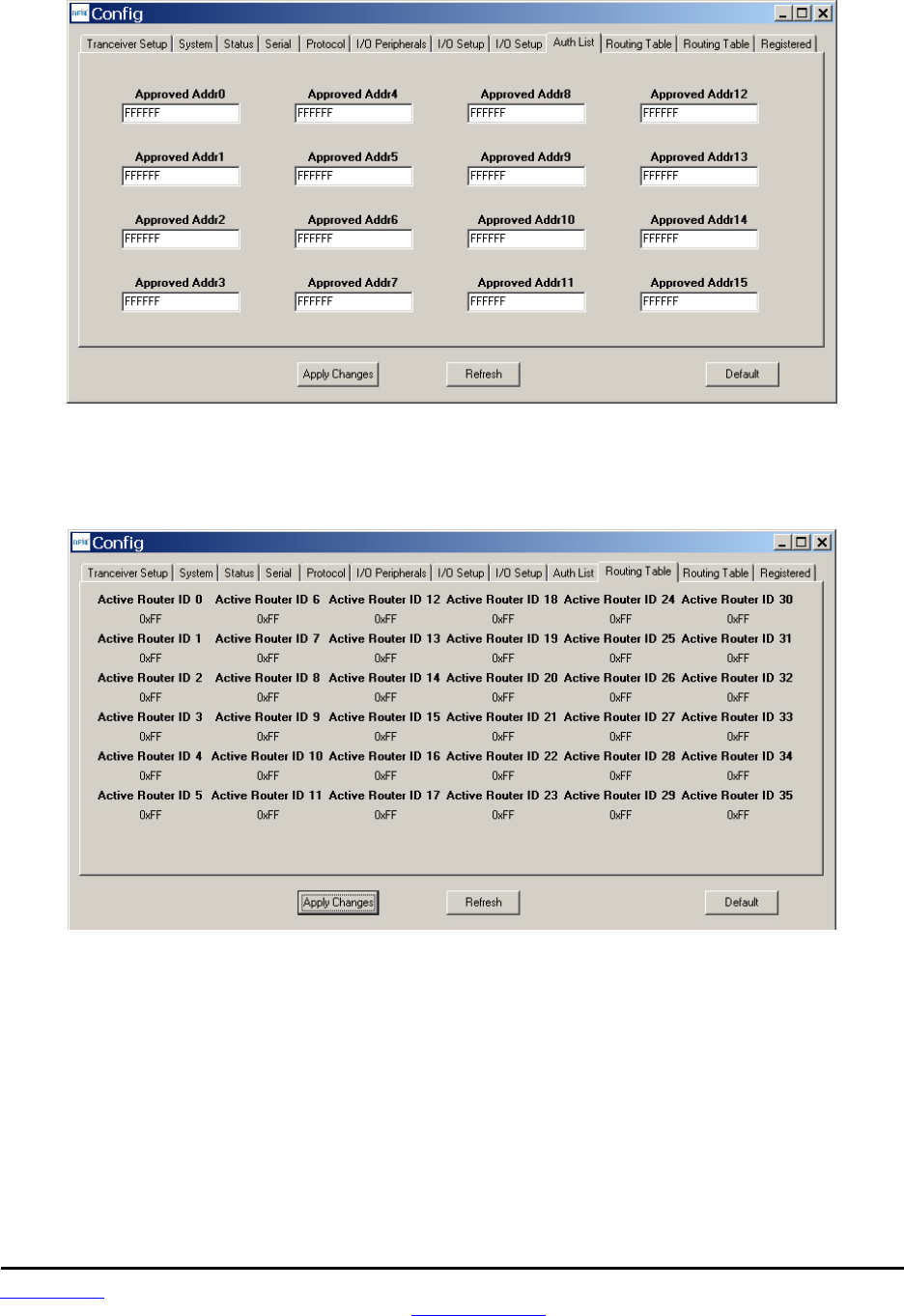Click the app icon in Auth List window title bar

[x=79, y=14]
